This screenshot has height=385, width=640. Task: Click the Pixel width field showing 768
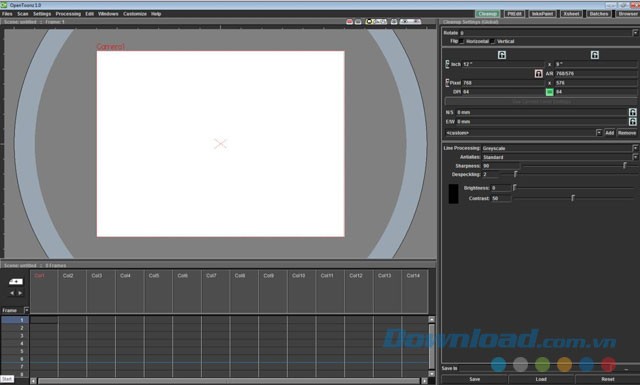[x=503, y=82]
